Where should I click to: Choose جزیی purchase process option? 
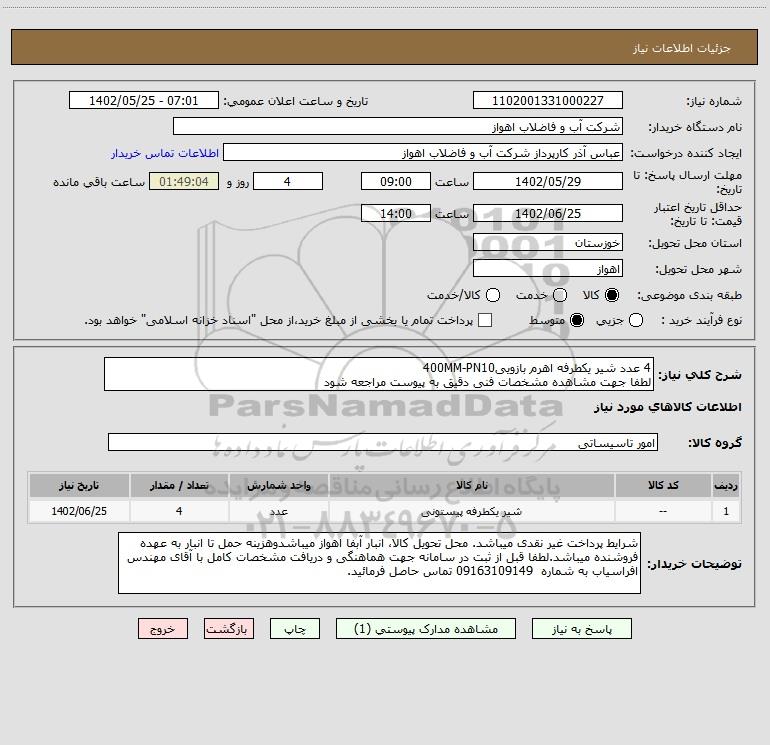[635, 320]
